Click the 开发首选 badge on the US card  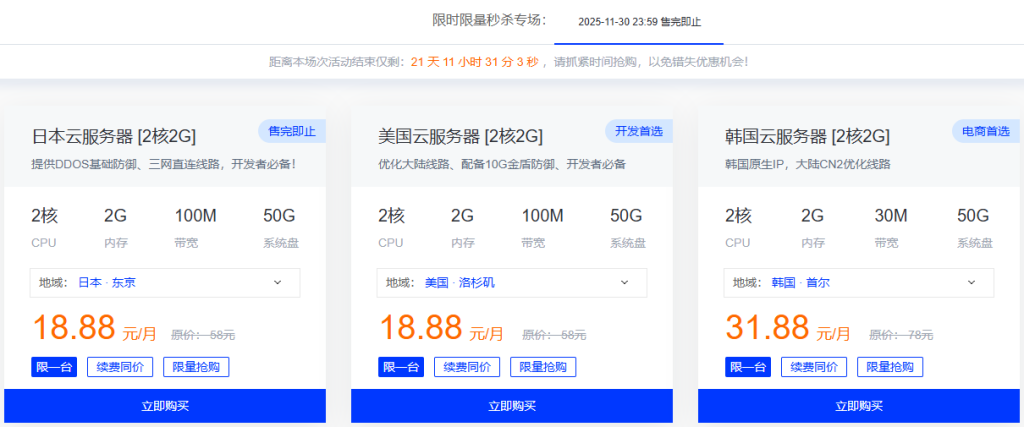(638, 131)
